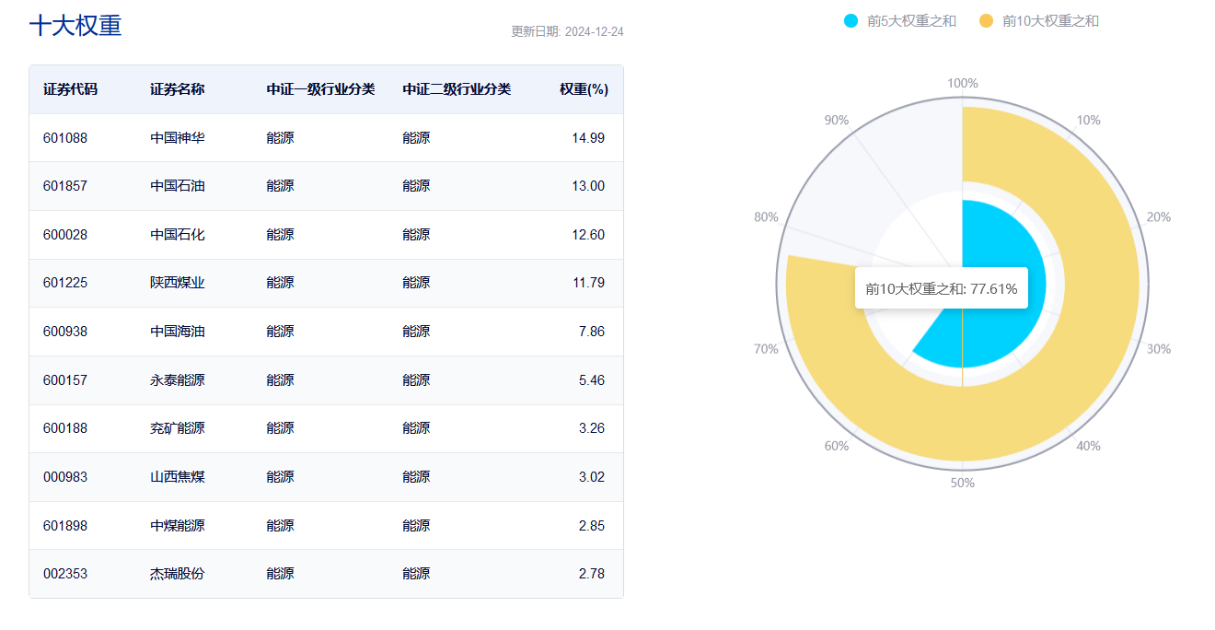Toggle the 前5大权重之和 legend item
The width and height of the screenshot is (1215, 630).
click(x=900, y=21)
